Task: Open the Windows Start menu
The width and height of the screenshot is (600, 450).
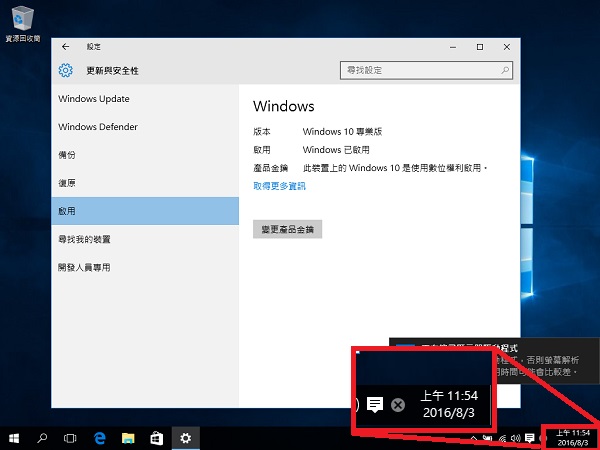Action: click(14, 438)
